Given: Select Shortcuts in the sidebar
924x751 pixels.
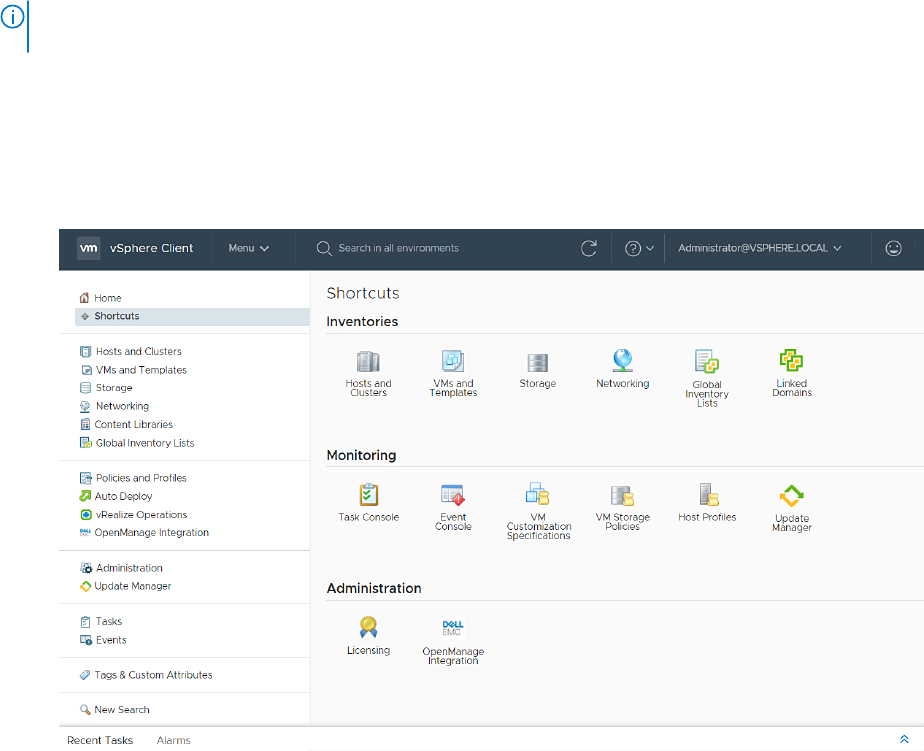Looking at the screenshot, I should pos(192,317).
